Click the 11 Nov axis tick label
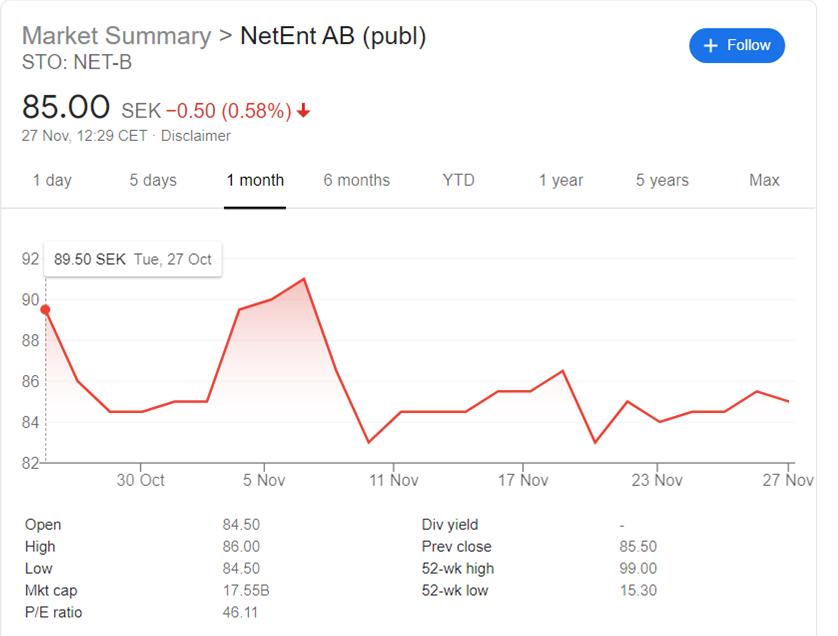838x636 pixels. (x=394, y=480)
